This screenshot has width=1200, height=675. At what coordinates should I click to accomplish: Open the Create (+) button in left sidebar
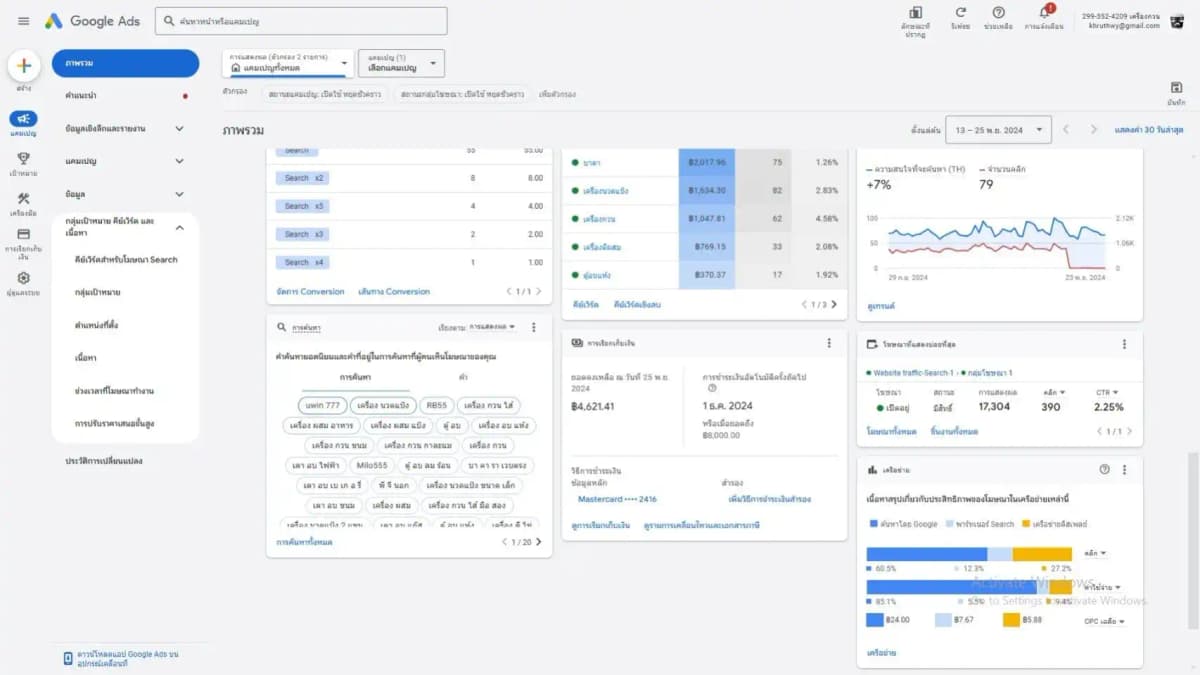pos(24,68)
